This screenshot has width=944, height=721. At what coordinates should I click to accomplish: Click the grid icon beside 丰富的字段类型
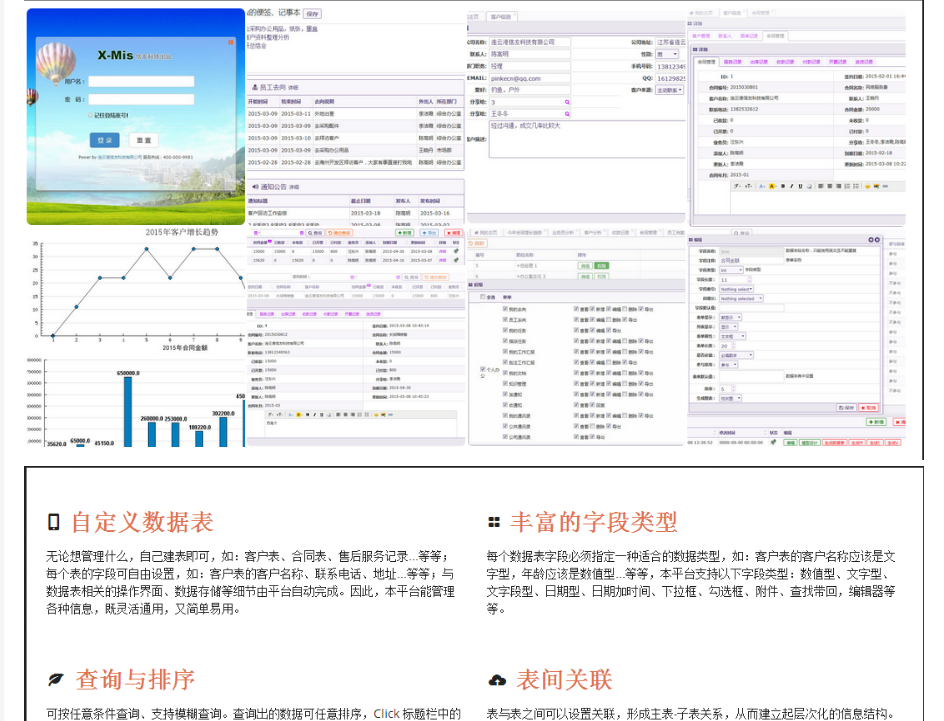pos(494,522)
